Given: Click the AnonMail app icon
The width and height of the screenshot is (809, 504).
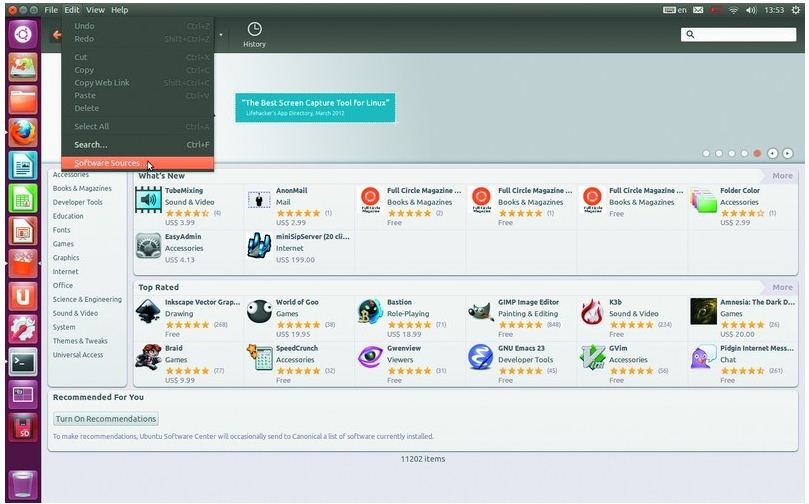Looking at the screenshot, I should pos(259,200).
